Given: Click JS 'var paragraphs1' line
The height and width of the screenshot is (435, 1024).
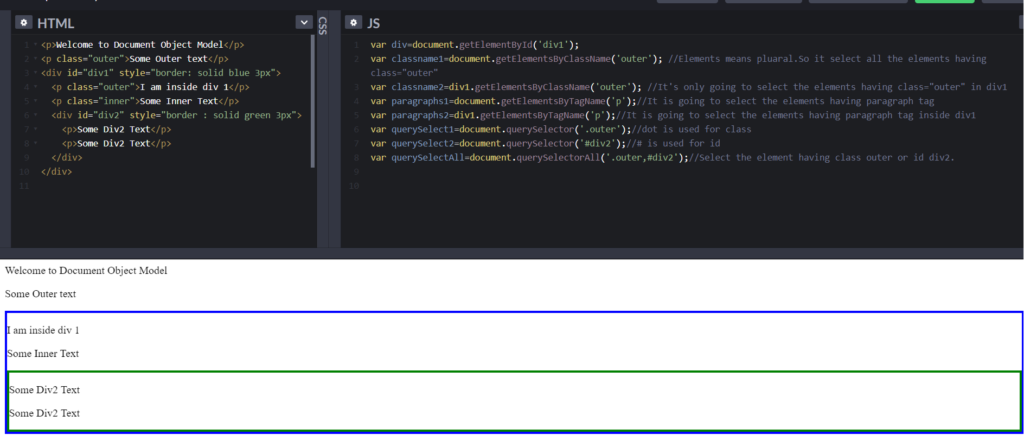Looking at the screenshot, I should pos(652,101).
